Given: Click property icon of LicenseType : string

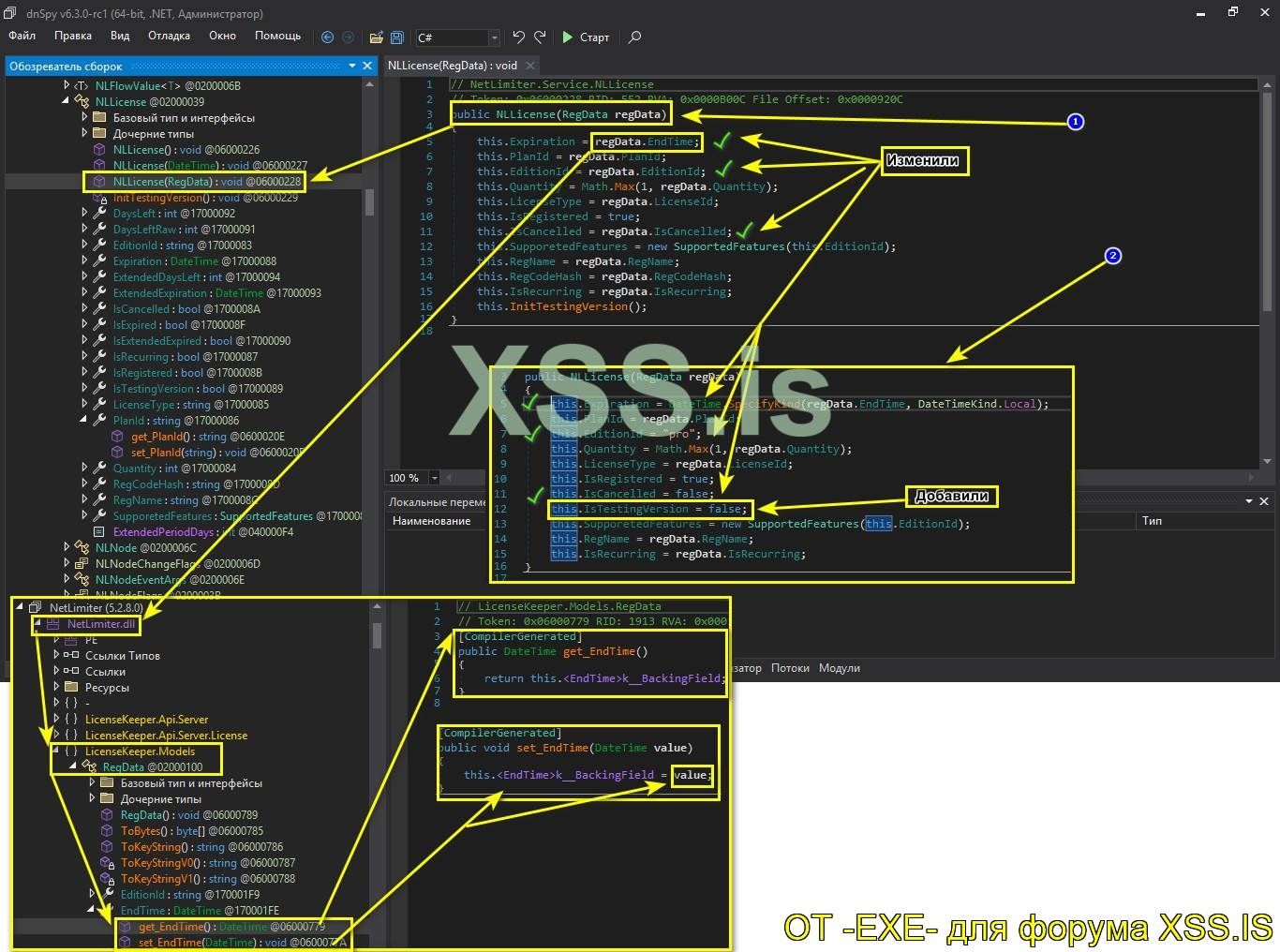Looking at the screenshot, I should pos(100,405).
